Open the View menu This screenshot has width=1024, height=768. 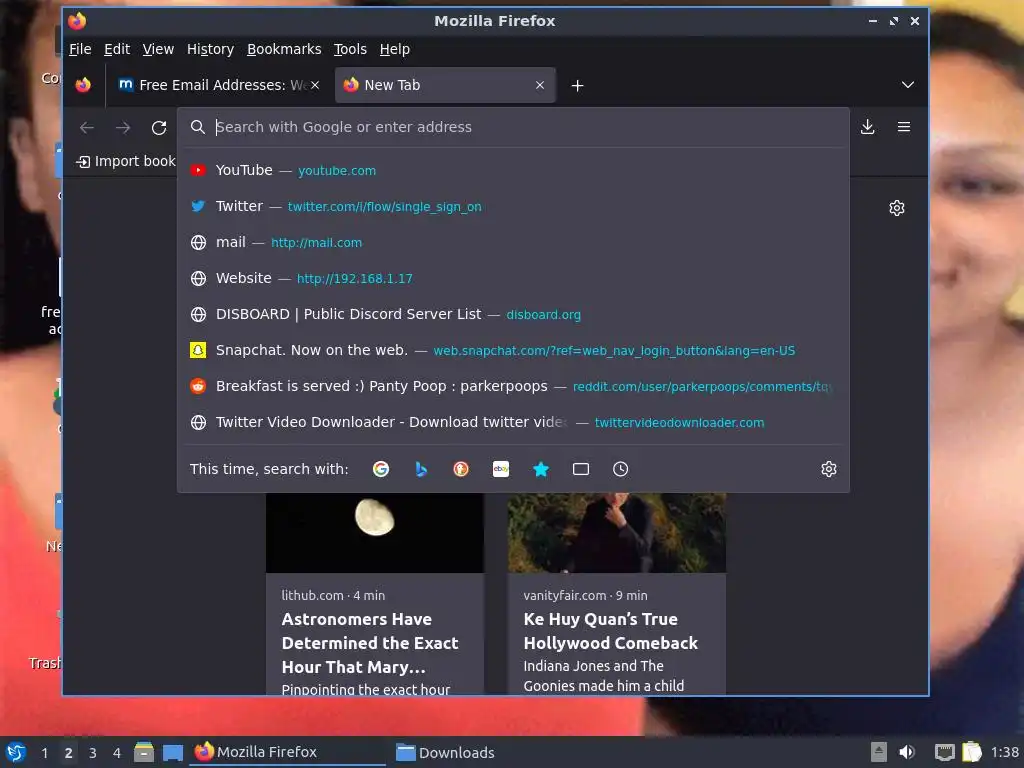(x=158, y=50)
